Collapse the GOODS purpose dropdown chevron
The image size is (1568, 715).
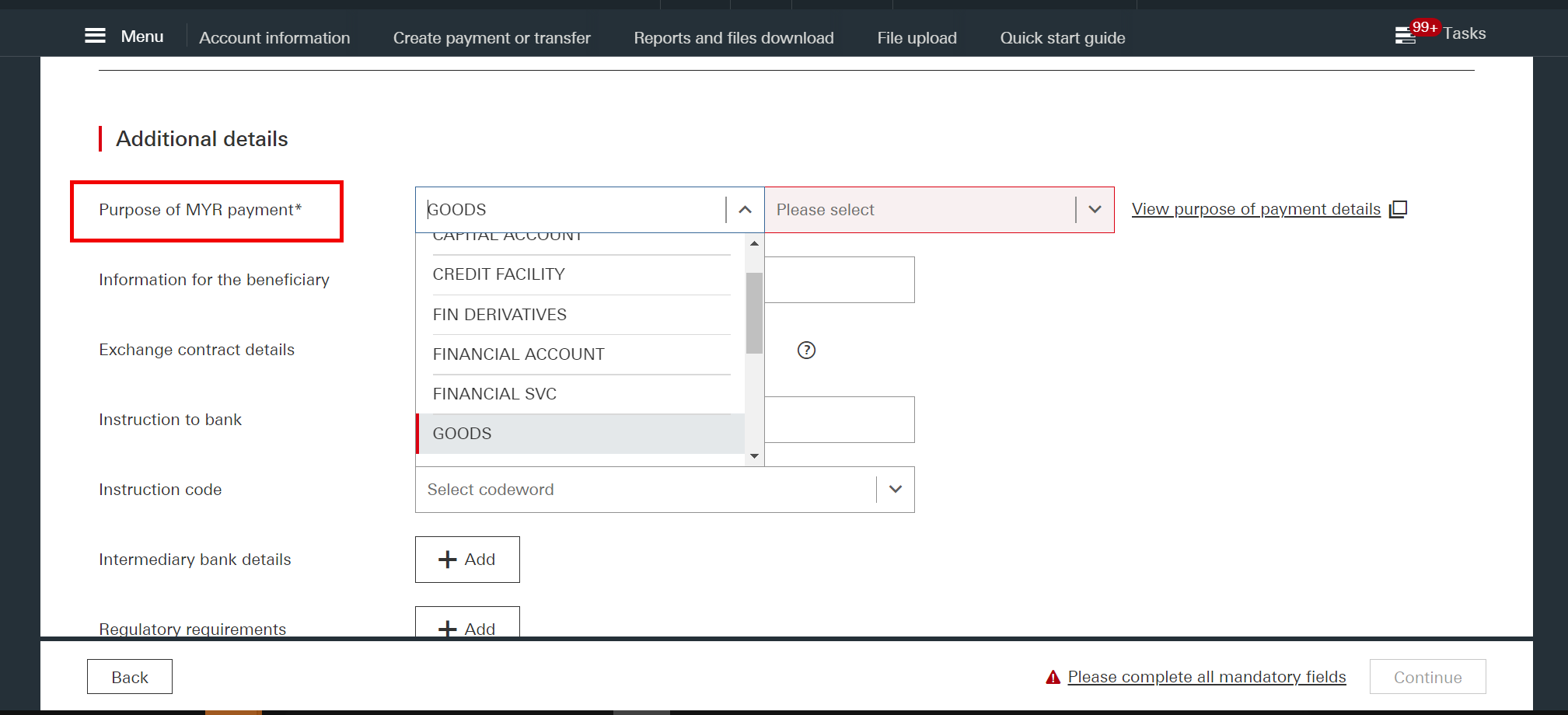tap(745, 210)
